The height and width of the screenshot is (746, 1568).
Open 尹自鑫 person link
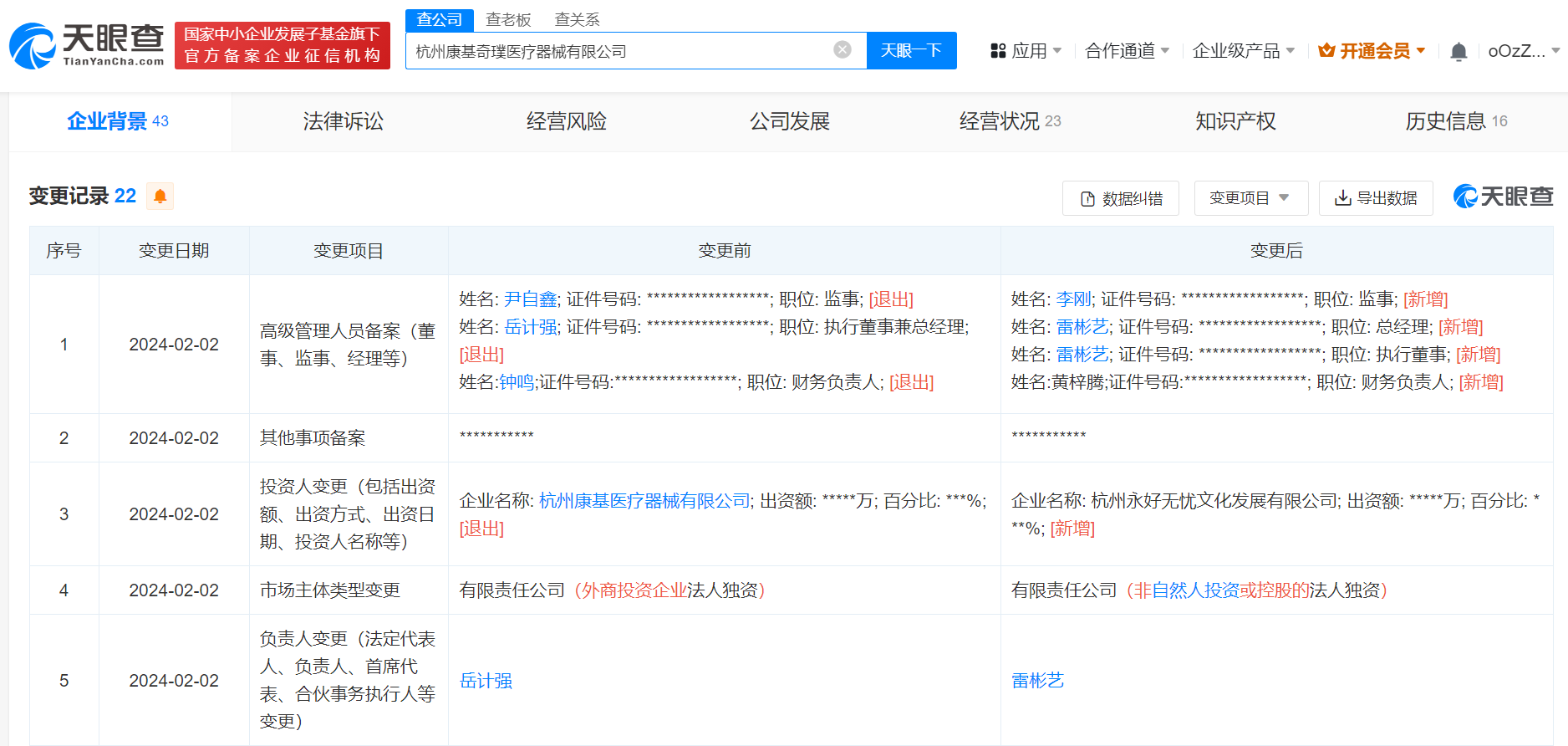[x=531, y=299]
